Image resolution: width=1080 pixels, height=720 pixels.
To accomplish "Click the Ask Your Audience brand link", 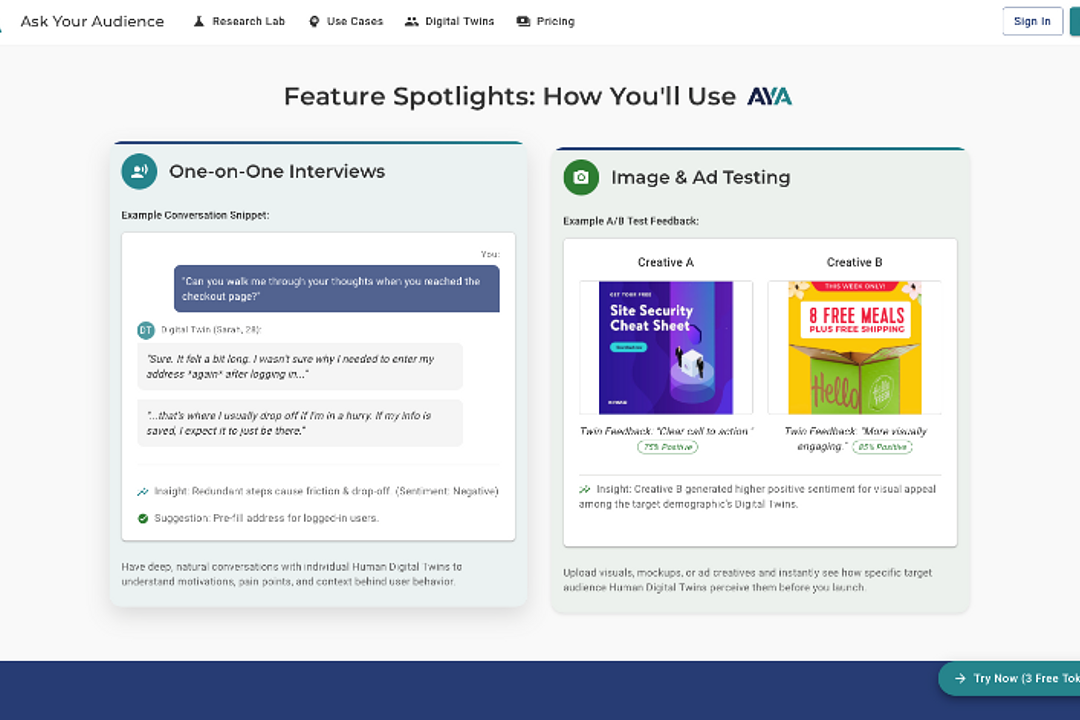I will [x=92, y=21].
